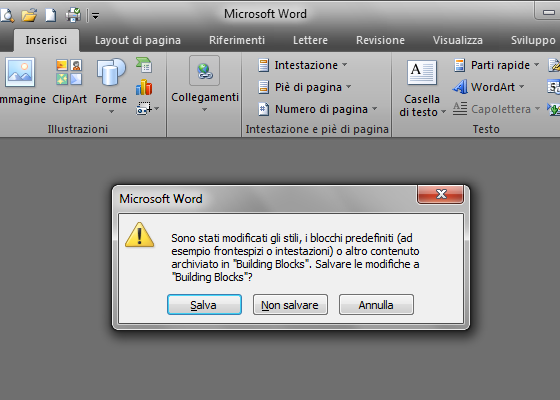Click the Salva button in dialog
Viewport: 560px width, 400px height.
[x=204, y=305]
